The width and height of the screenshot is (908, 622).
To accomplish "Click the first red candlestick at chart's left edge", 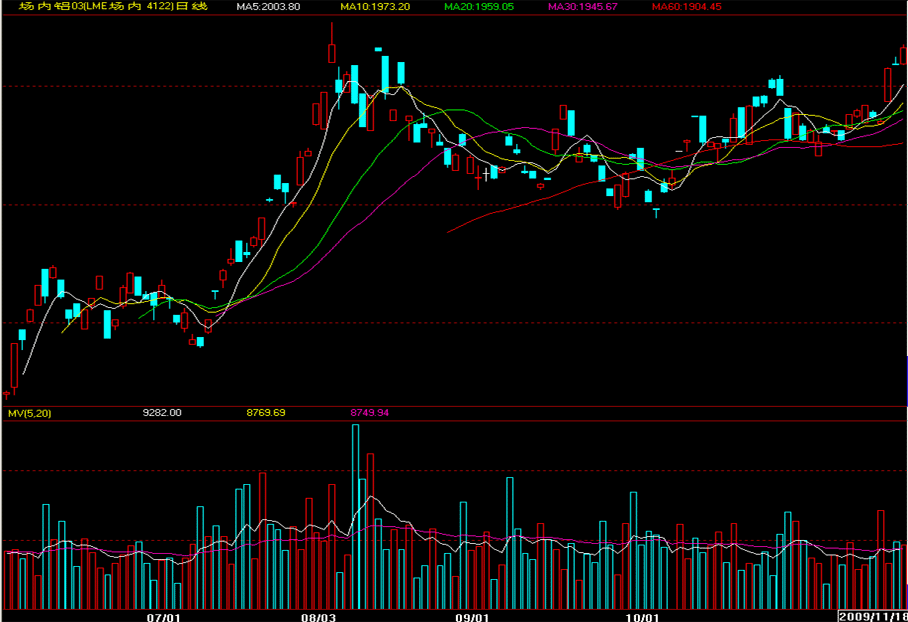I will point(14,366).
